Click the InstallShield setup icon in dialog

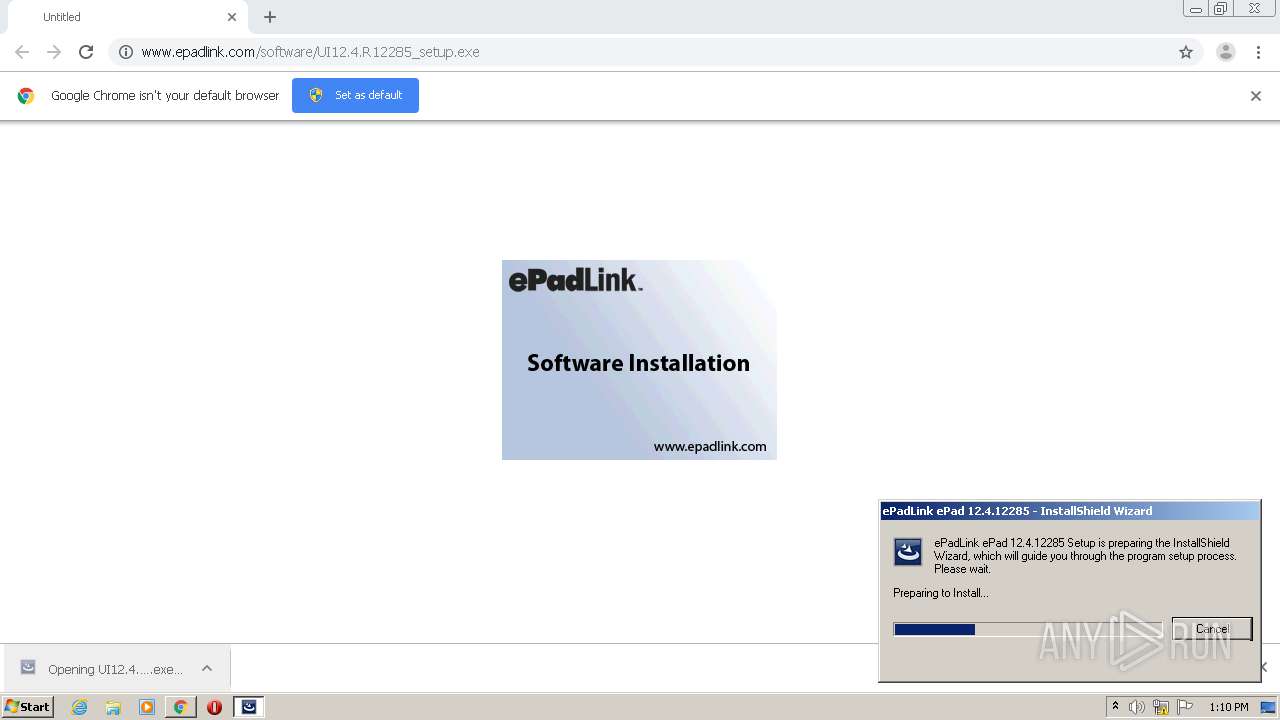pyautogui.click(x=908, y=552)
